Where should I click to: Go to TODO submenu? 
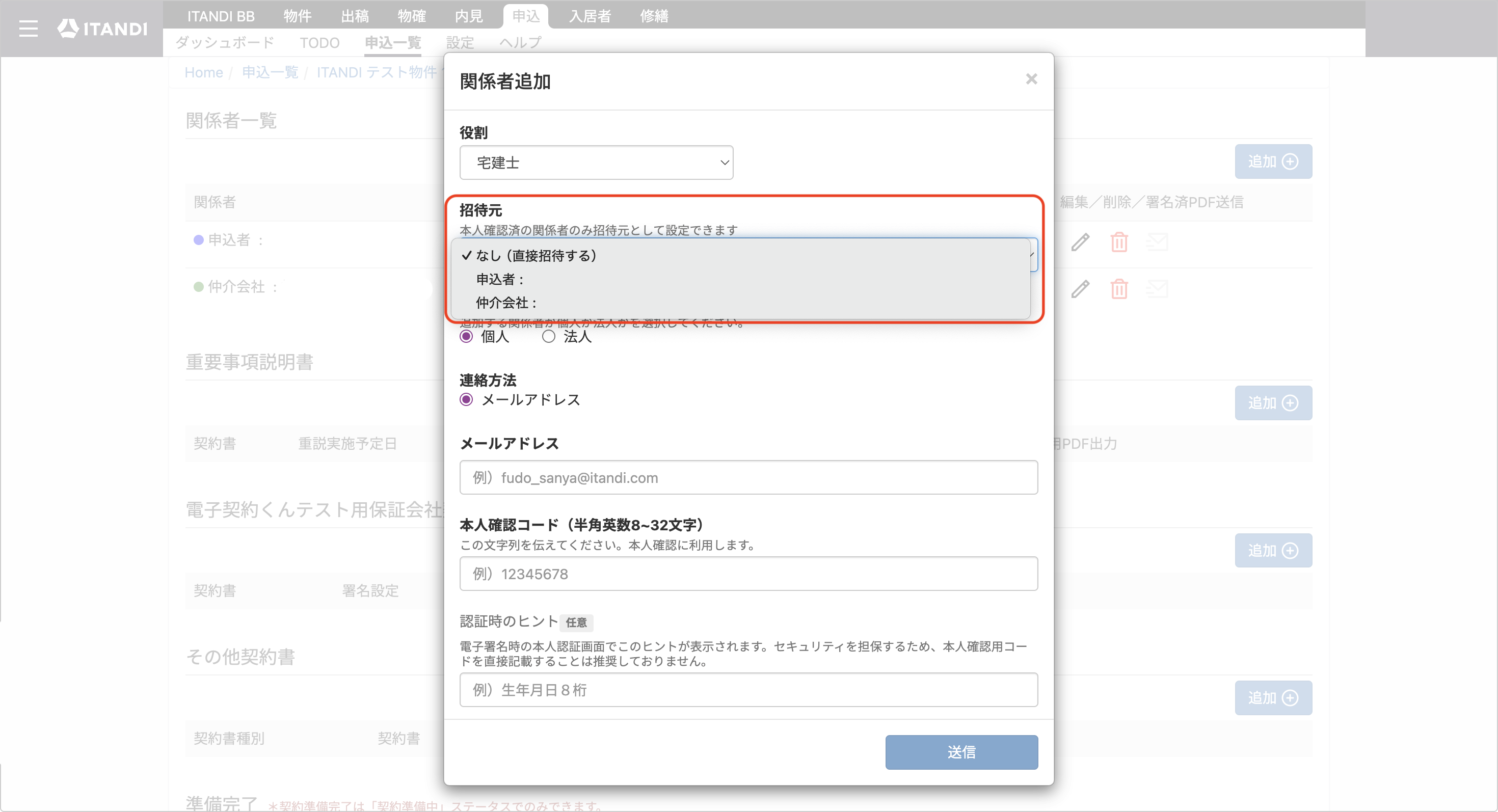click(x=320, y=42)
